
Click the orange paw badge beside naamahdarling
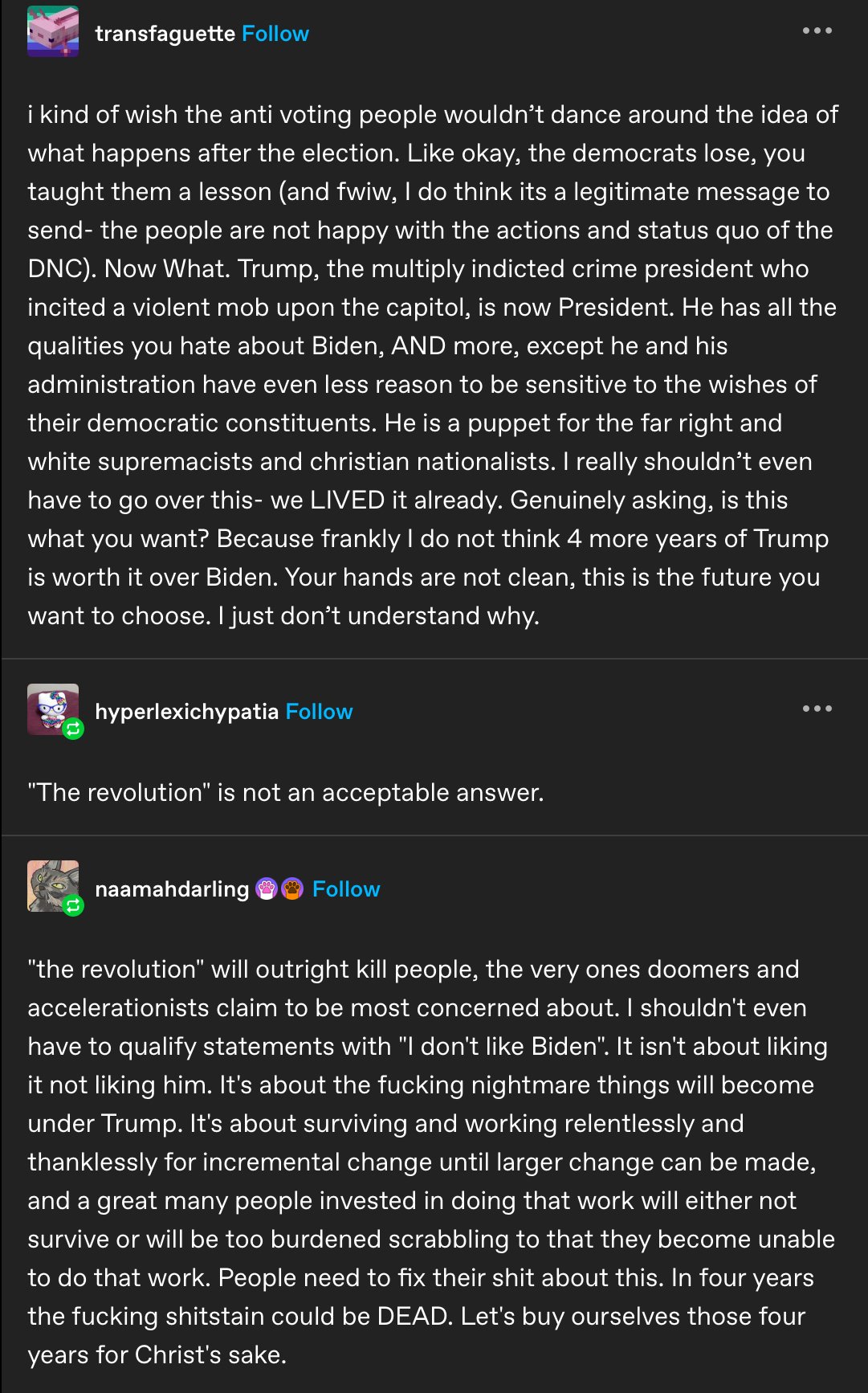292,889
